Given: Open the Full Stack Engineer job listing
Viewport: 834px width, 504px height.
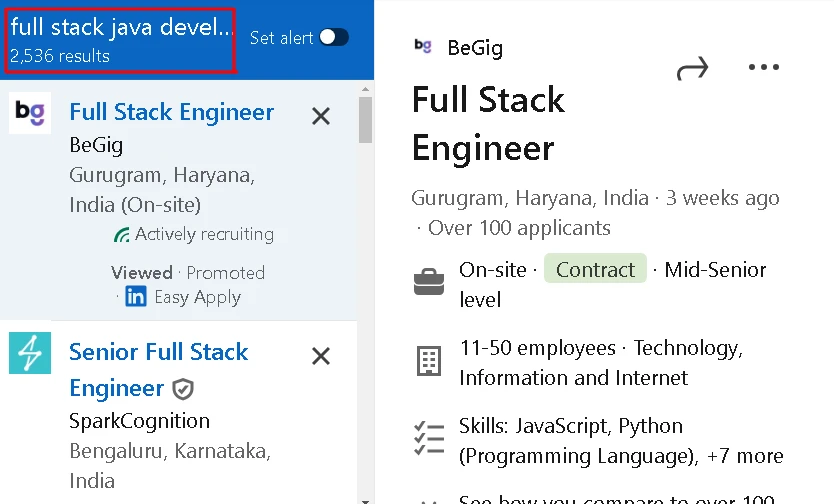Looking at the screenshot, I should [172, 112].
